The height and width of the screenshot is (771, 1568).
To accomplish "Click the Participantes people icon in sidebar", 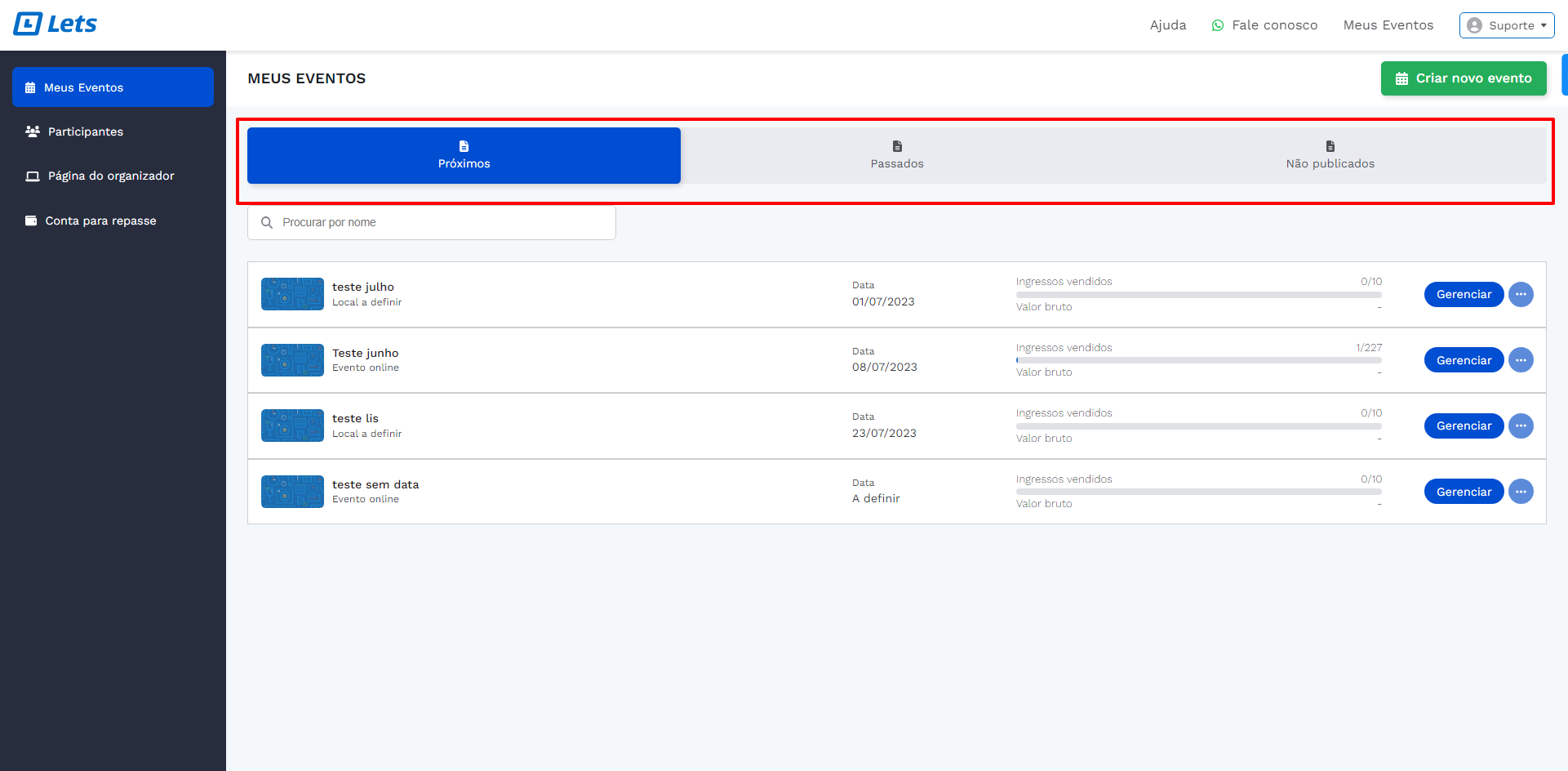I will coord(33,131).
